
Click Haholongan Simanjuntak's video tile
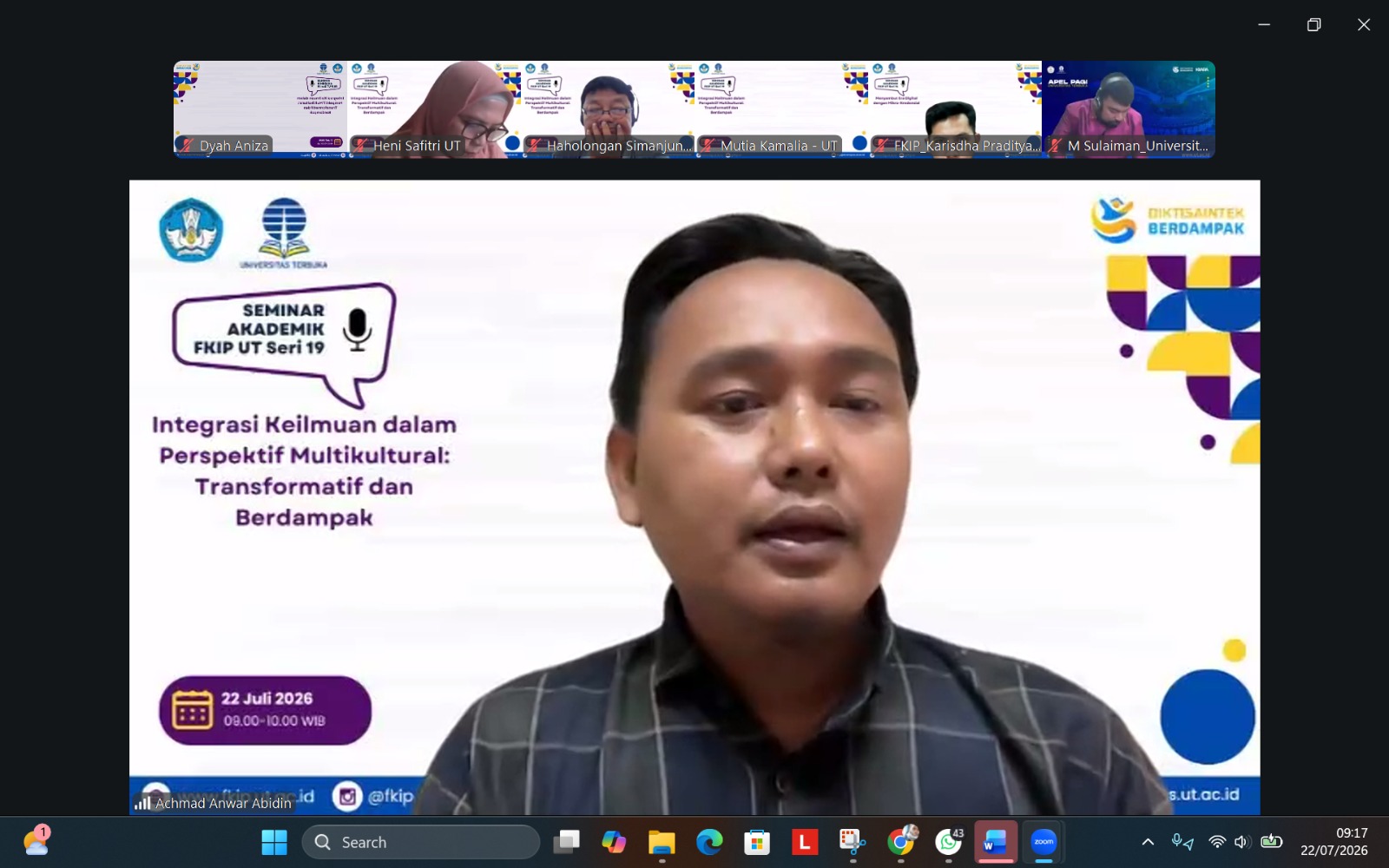click(608, 109)
